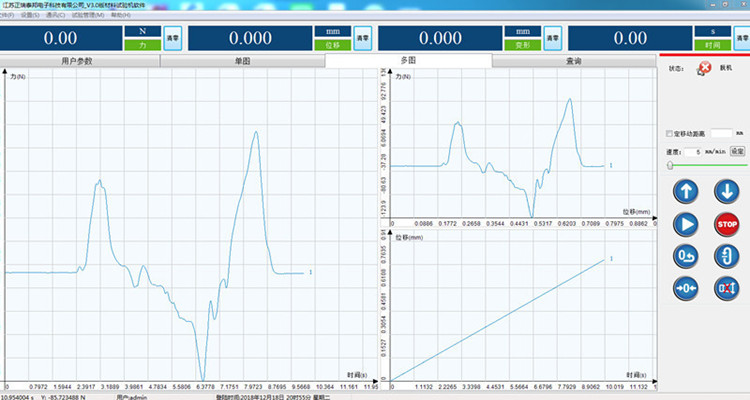
Task: Click the move down arrow button
Action: tap(724, 193)
